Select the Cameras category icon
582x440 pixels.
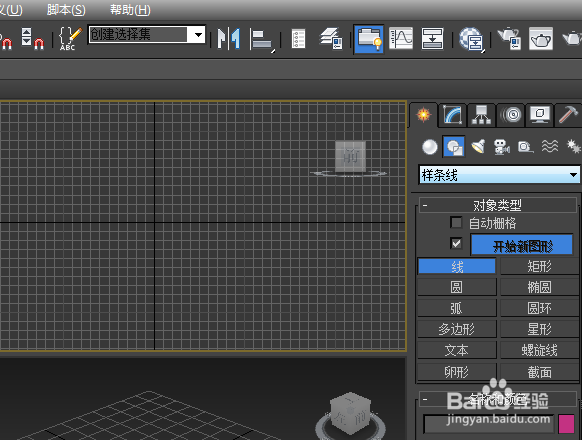point(502,147)
